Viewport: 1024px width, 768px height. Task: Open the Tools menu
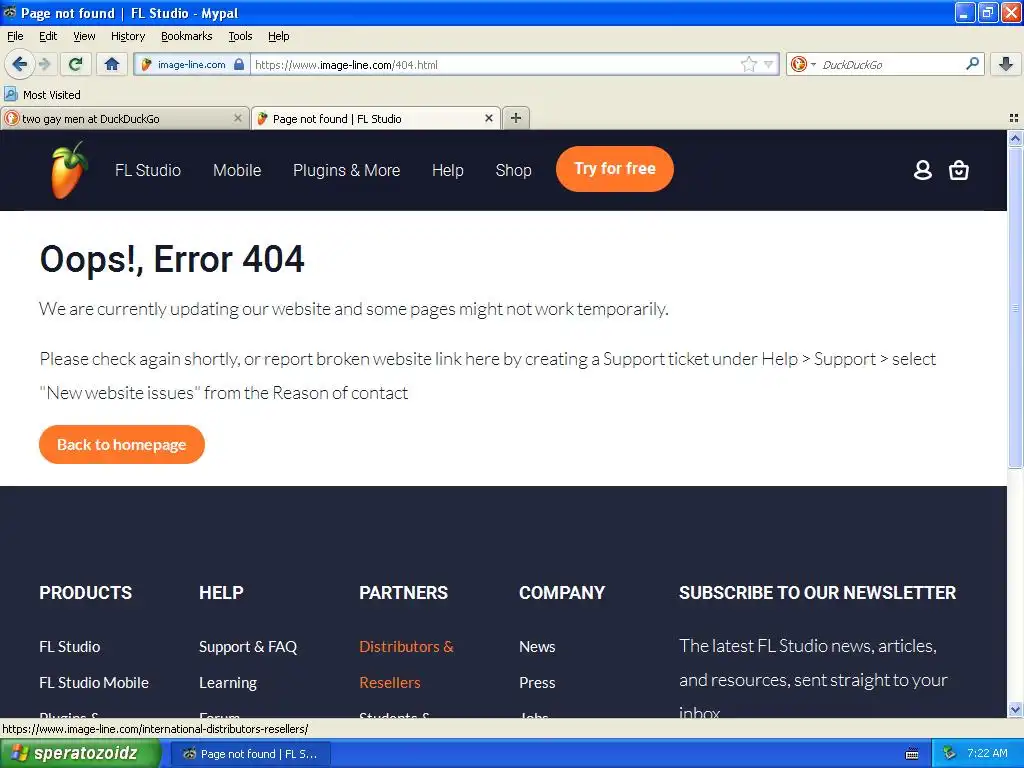[x=240, y=36]
